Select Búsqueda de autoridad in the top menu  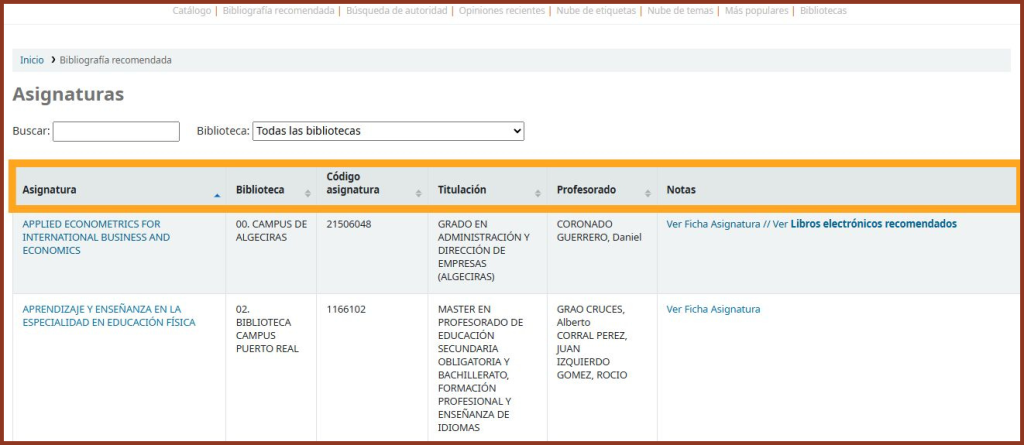point(398,10)
